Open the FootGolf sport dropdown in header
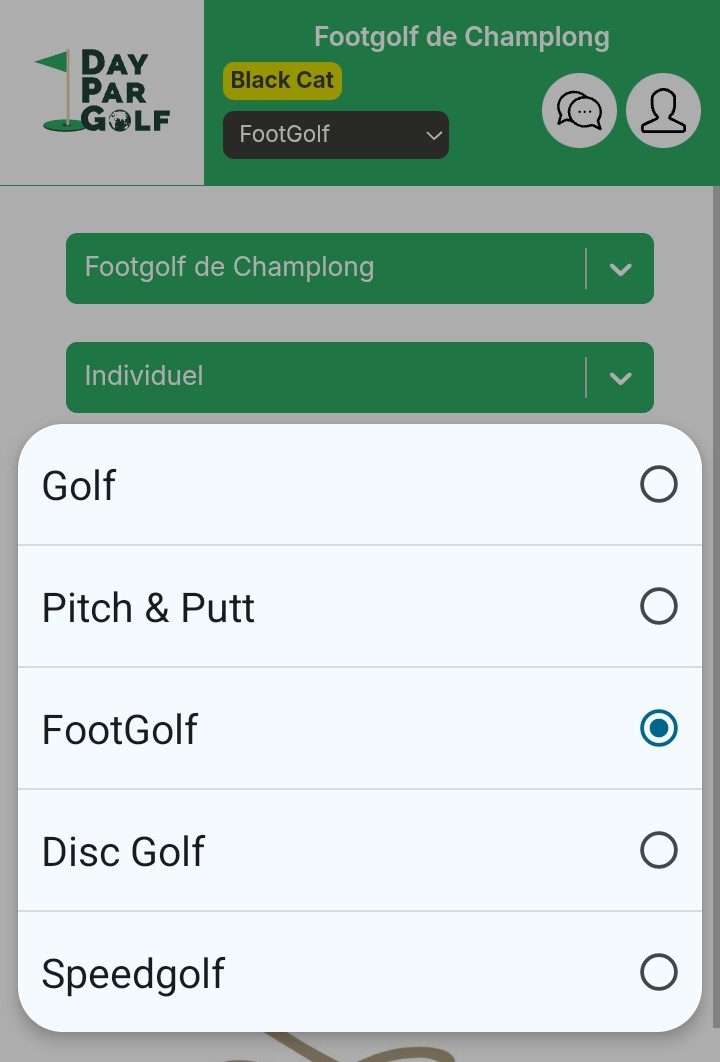This screenshot has height=1062, width=720. [x=336, y=135]
